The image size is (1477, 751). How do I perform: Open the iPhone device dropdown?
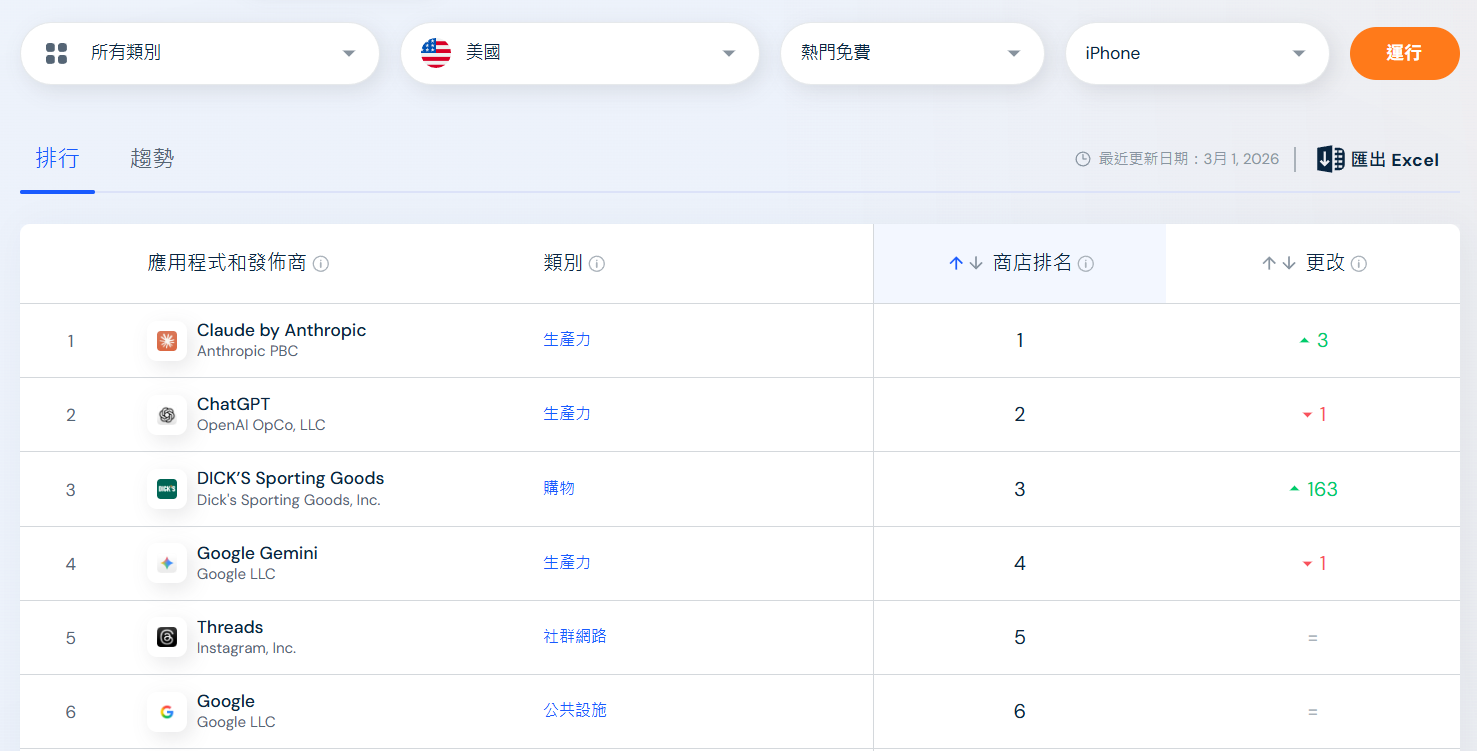(1197, 53)
